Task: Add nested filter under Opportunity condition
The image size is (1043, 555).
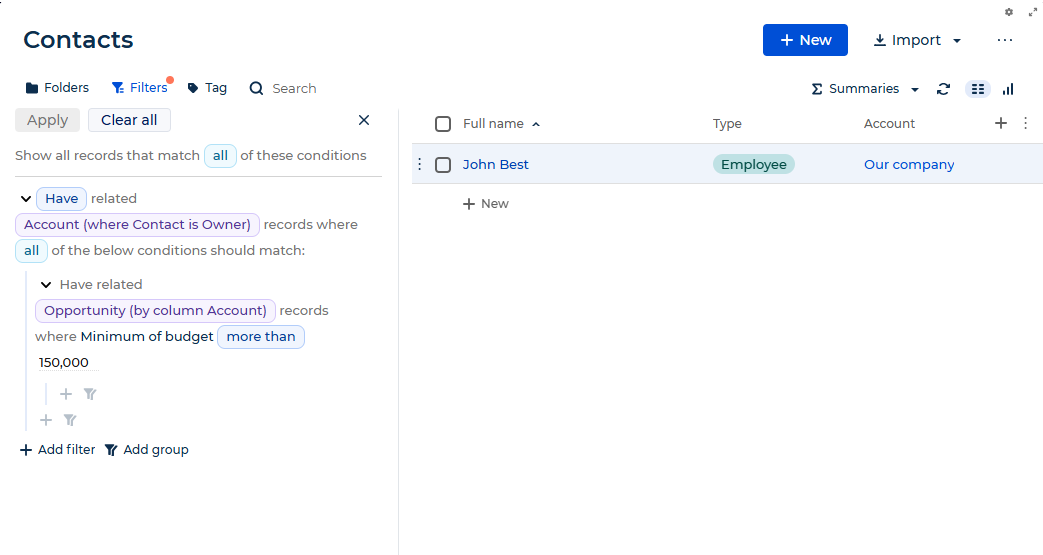Action: [66, 394]
